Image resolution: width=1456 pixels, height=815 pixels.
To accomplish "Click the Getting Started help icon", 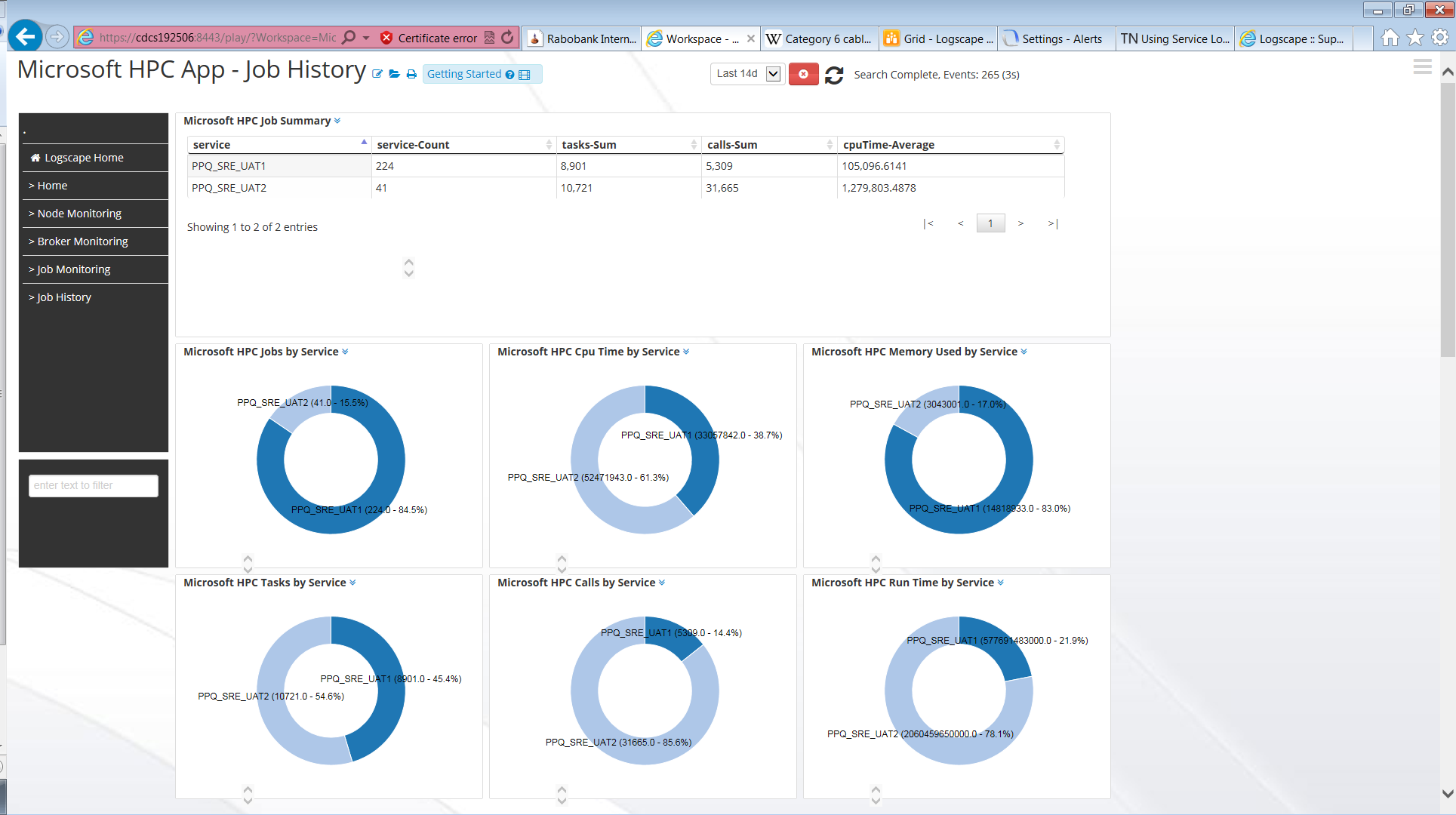I will coord(509,75).
